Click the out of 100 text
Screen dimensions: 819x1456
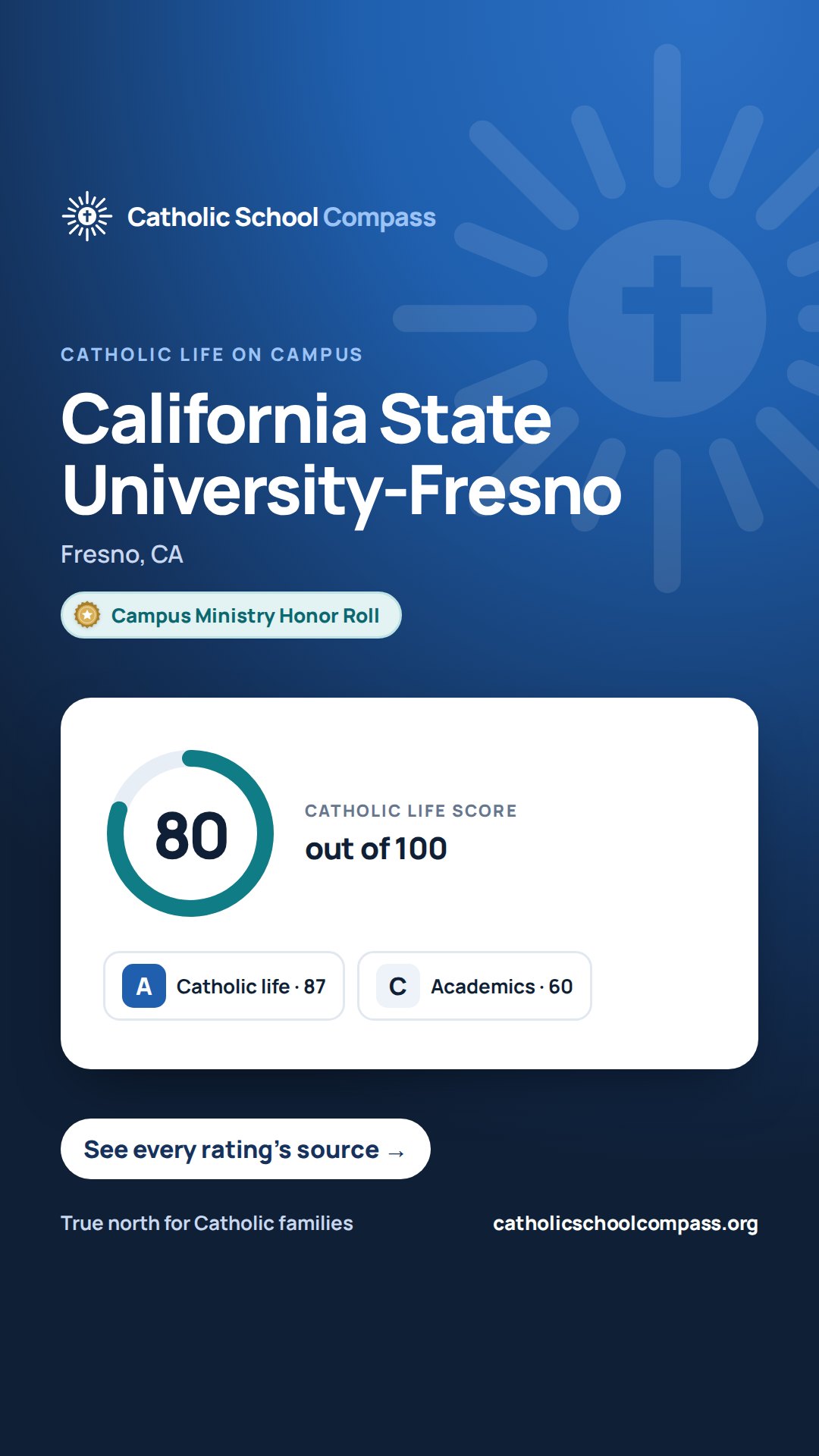click(376, 849)
